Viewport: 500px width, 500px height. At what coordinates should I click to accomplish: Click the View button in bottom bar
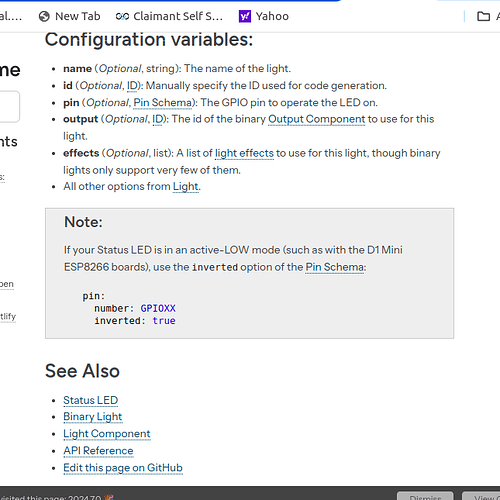pyautogui.click(x=481, y=496)
